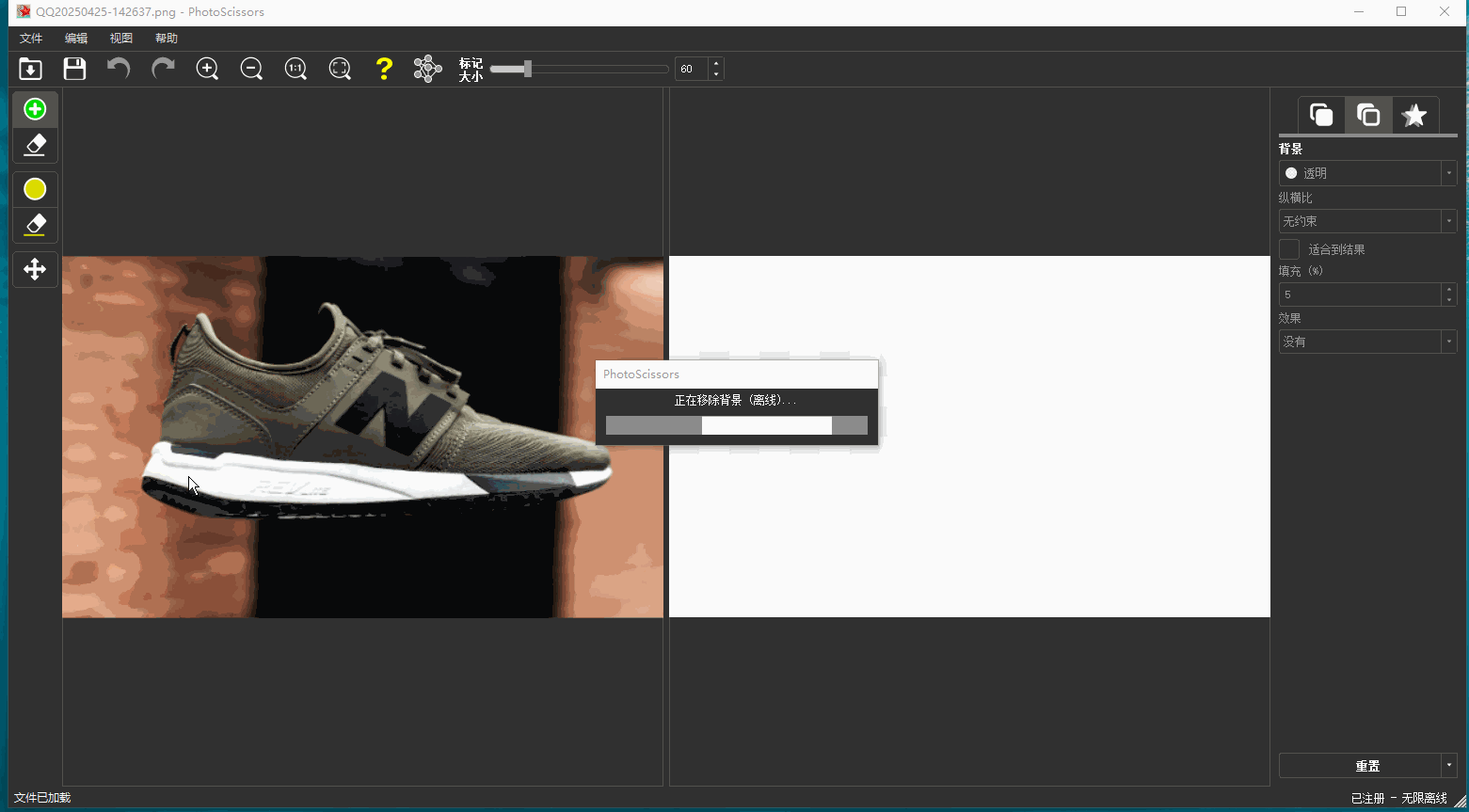The width and height of the screenshot is (1469, 812).
Task: Open image file toolbar icon
Action: [x=30, y=69]
